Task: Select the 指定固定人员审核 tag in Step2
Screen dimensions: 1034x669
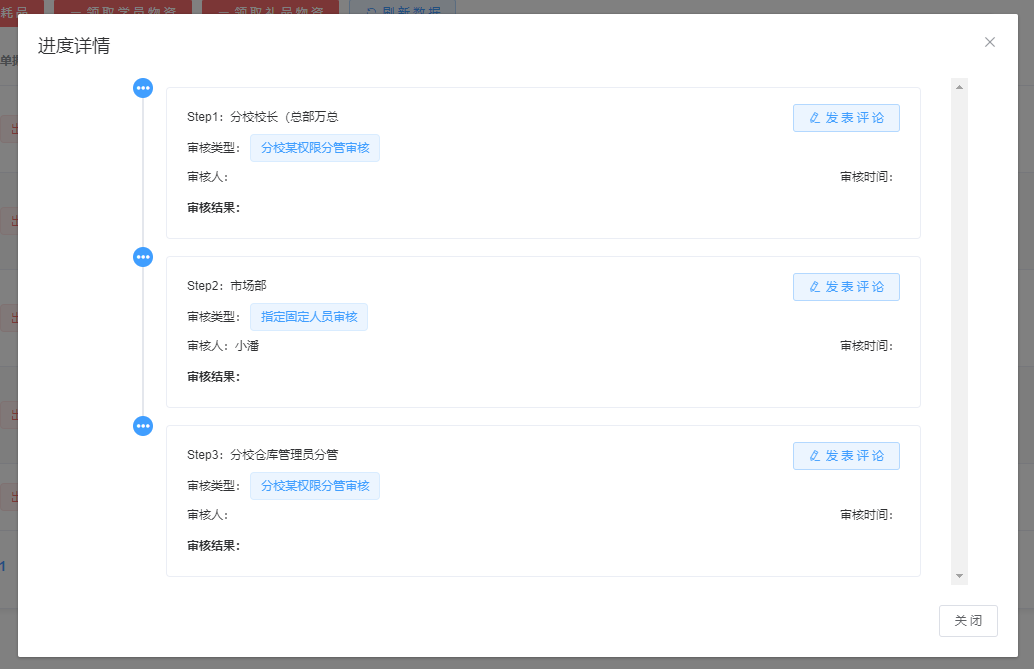Action: click(309, 317)
